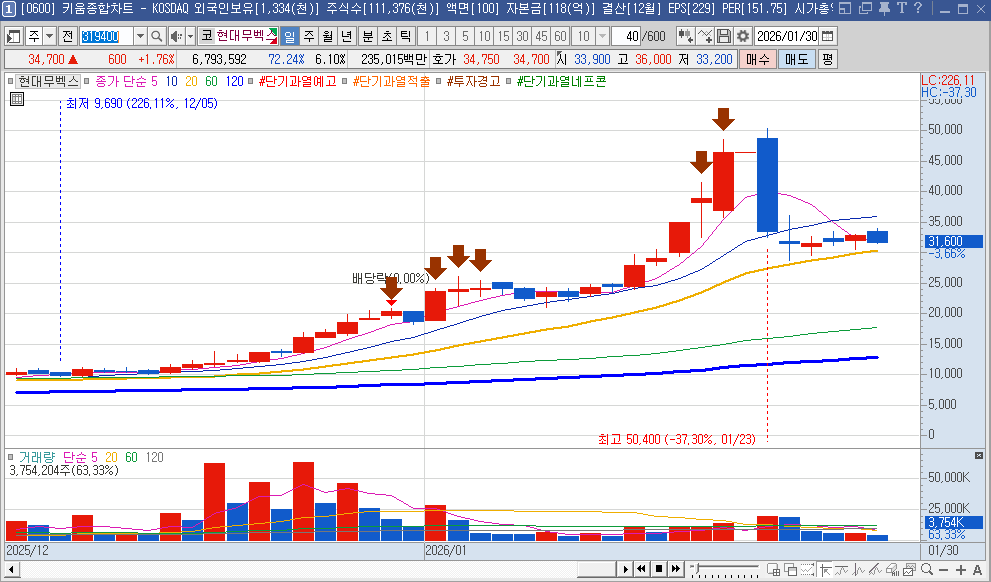Expand the stock code dropdown arrow

click(x=140, y=36)
